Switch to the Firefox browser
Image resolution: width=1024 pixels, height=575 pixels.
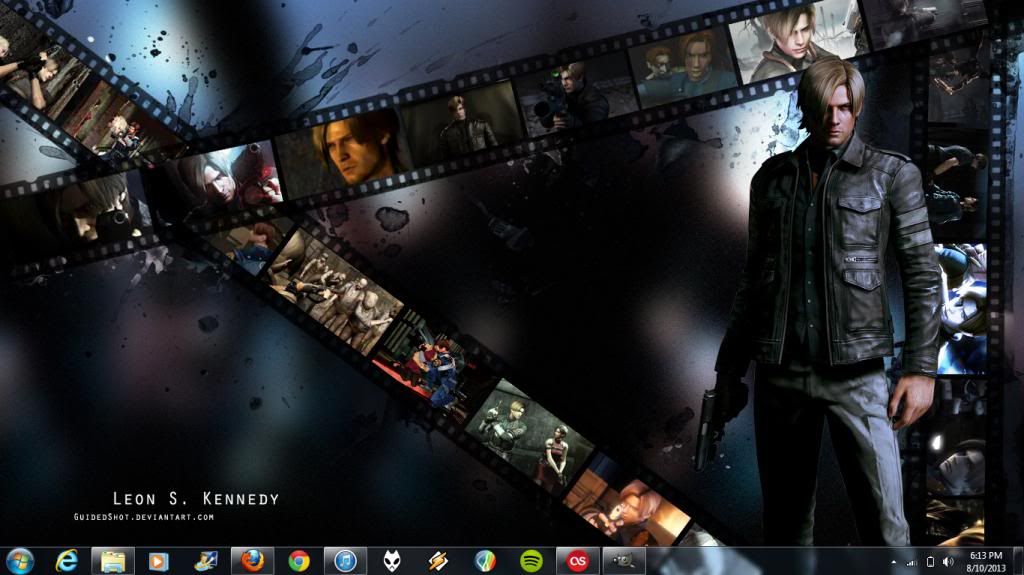(x=253, y=561)
